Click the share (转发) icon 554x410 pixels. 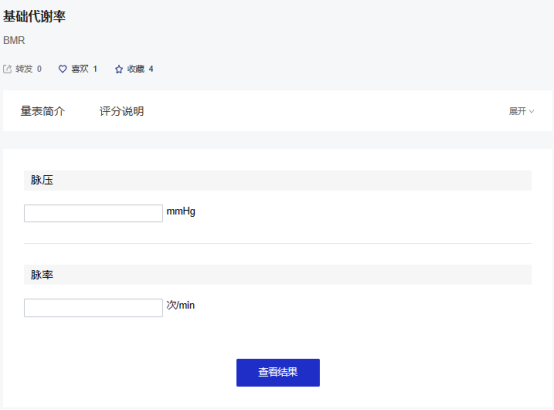click(7, 69)
